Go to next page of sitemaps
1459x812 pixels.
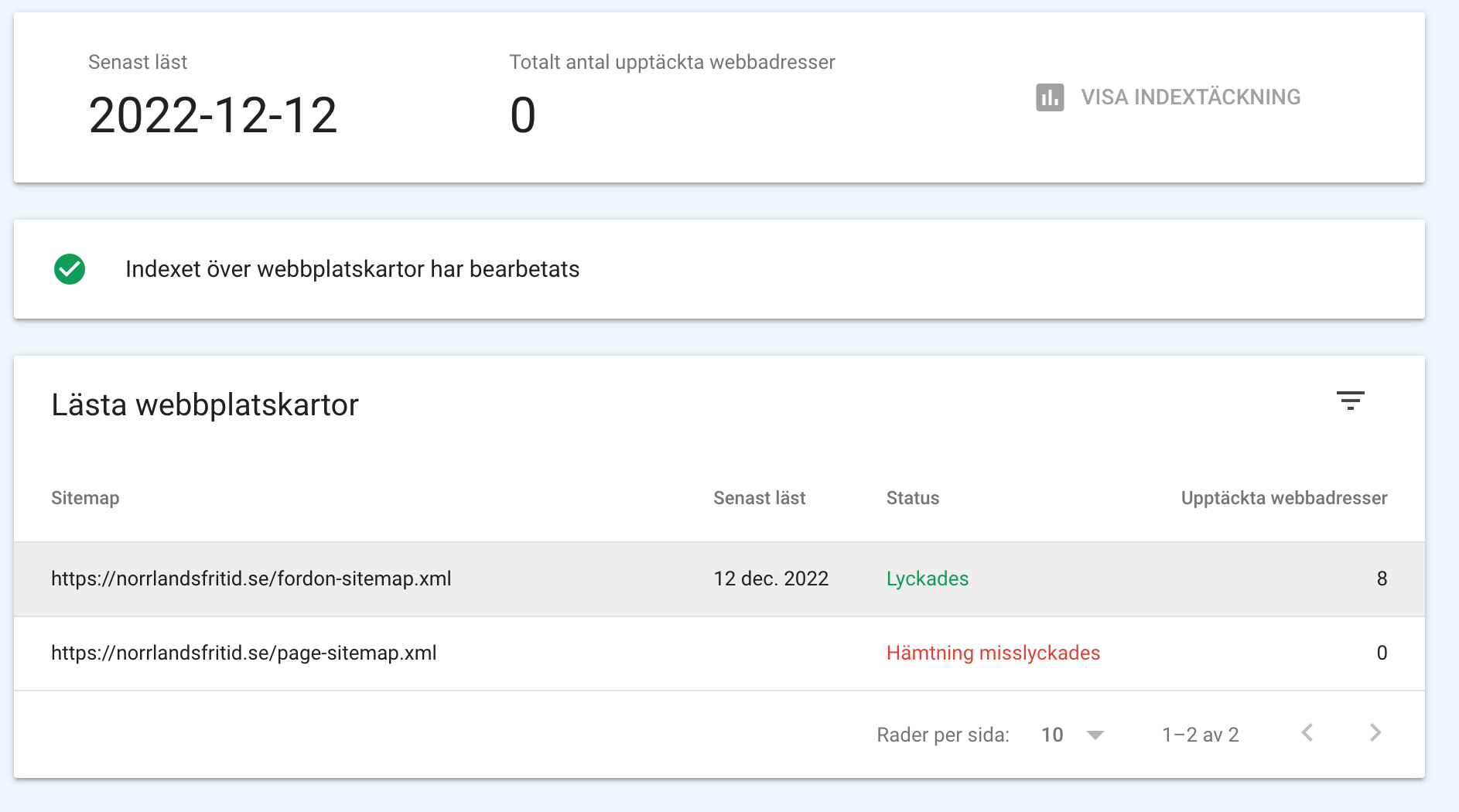coord(1375,733)
